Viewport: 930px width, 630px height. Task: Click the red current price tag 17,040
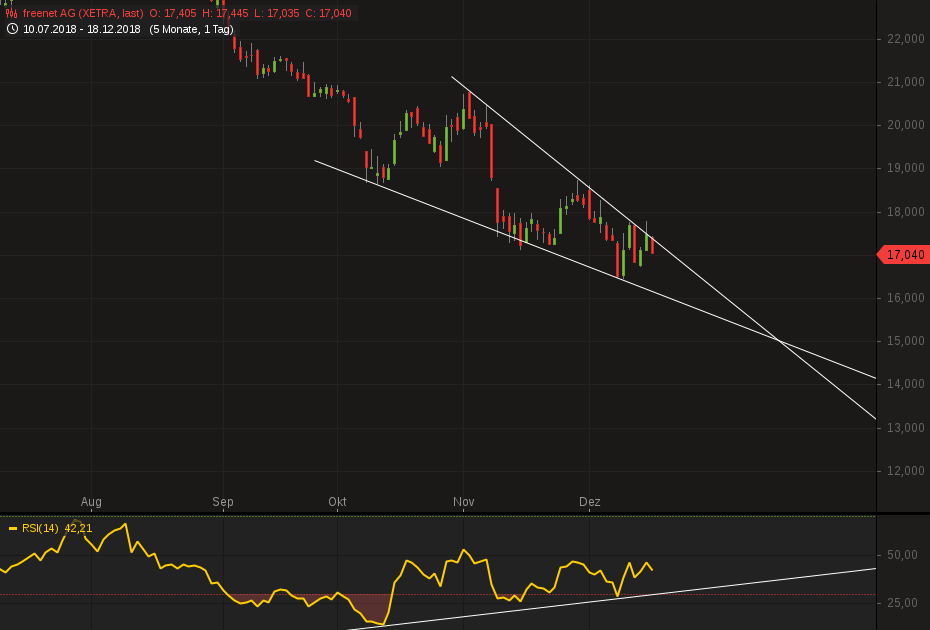pos(902,254)
